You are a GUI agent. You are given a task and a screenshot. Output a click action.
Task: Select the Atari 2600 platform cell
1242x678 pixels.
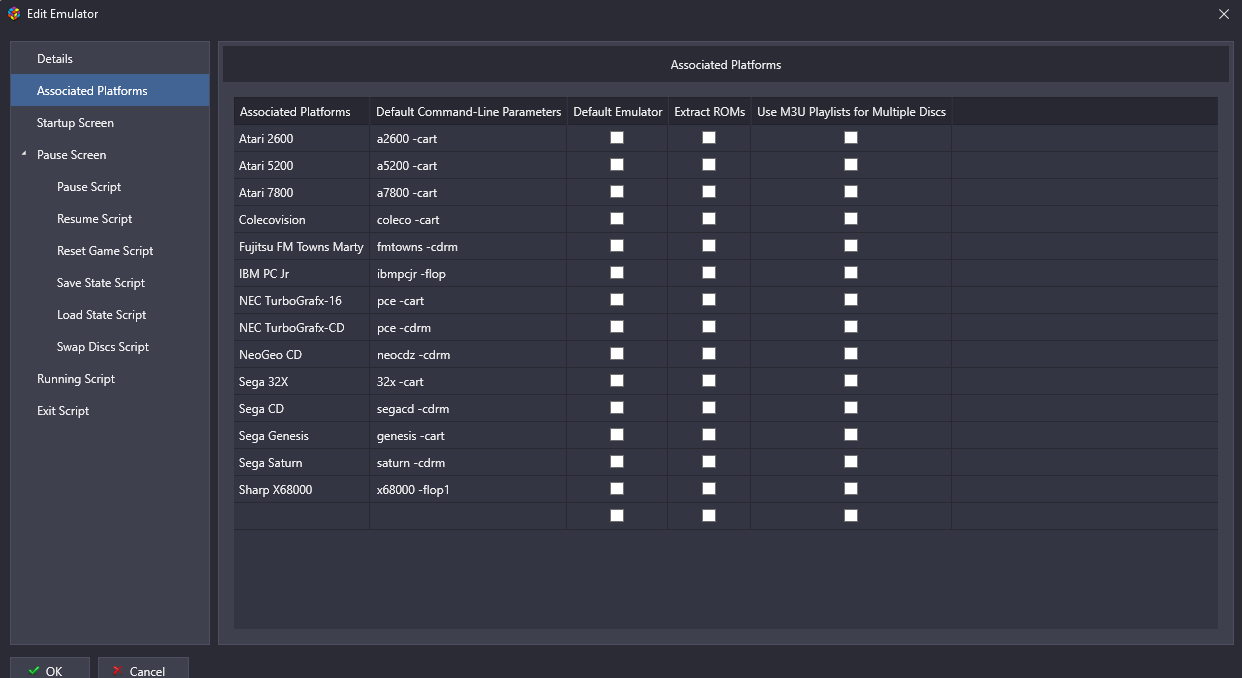pyautogui.click(x=302, y=139)
